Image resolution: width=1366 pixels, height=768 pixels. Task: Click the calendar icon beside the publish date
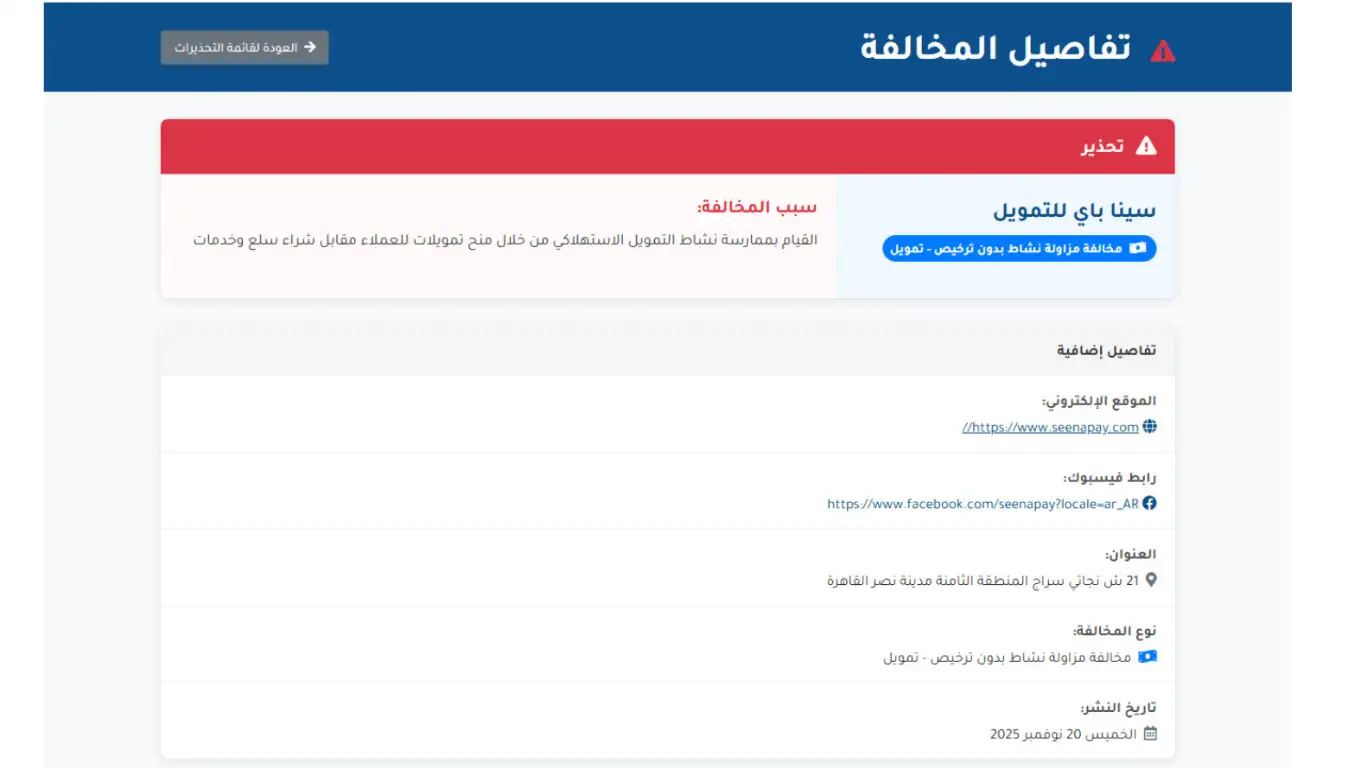[1150, 734]
